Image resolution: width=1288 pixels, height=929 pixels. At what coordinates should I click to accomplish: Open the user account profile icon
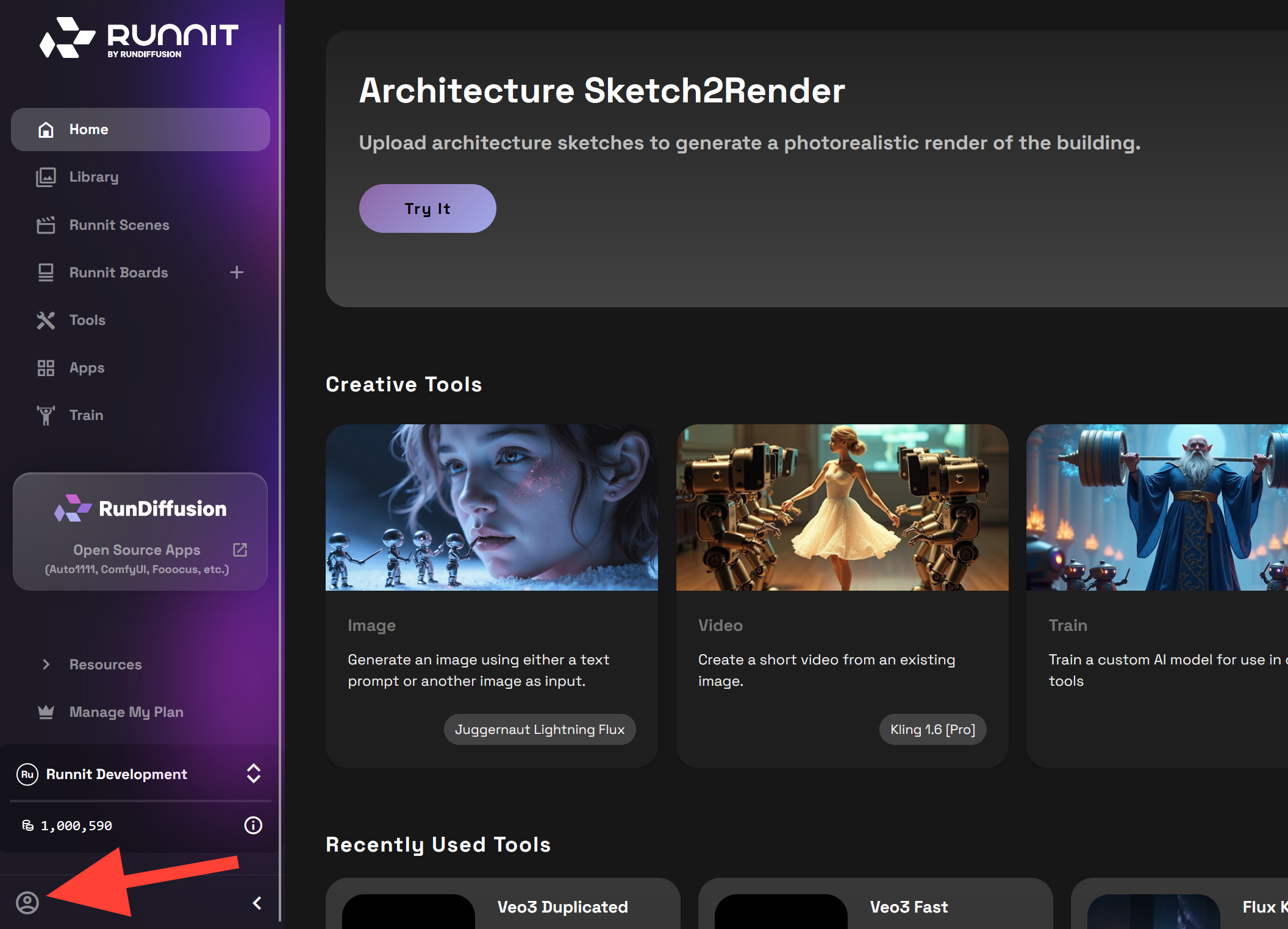coord(27,903)
